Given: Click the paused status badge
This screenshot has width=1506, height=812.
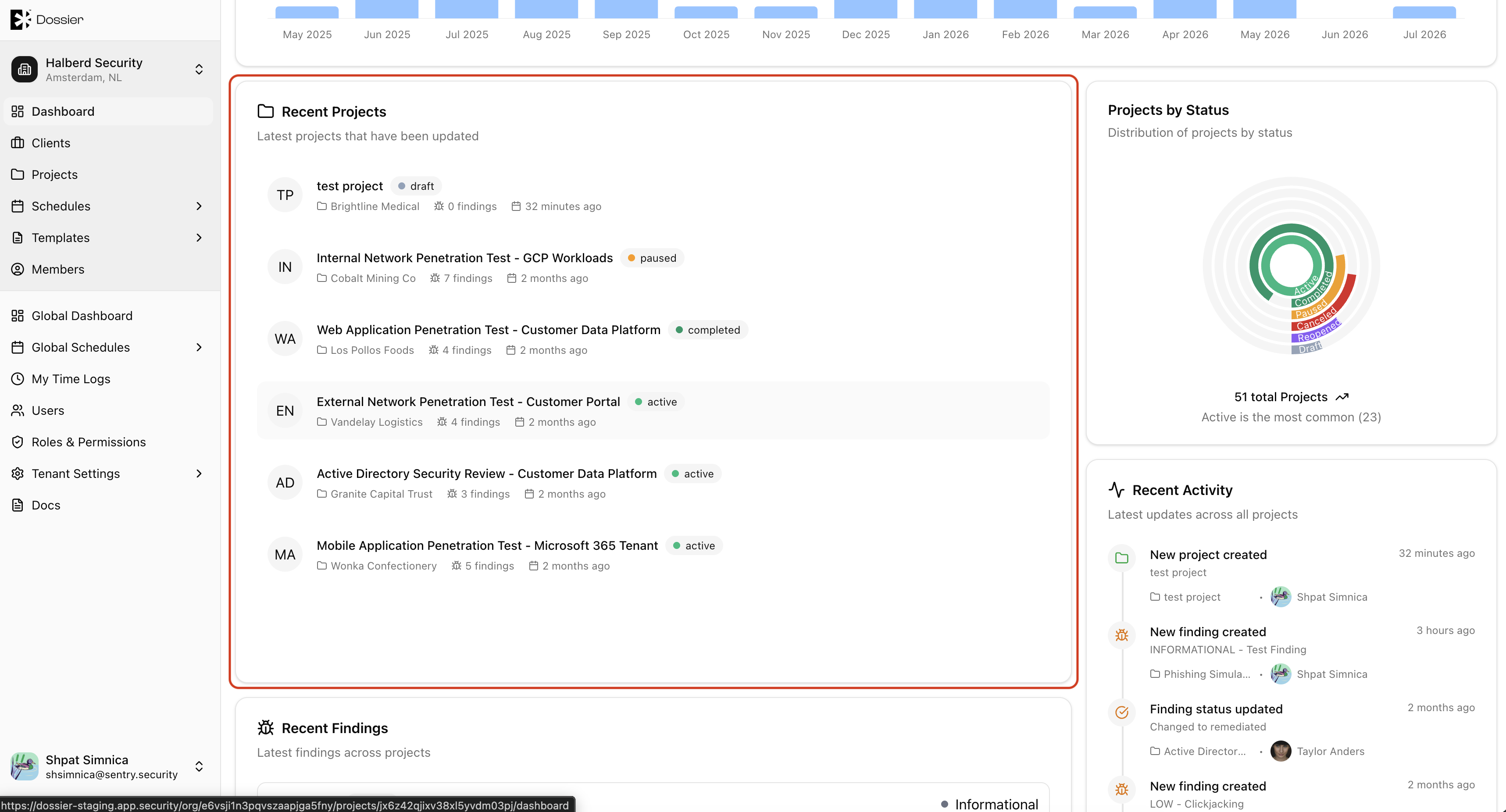Looking at the screenshot, I should coord(652,258).
